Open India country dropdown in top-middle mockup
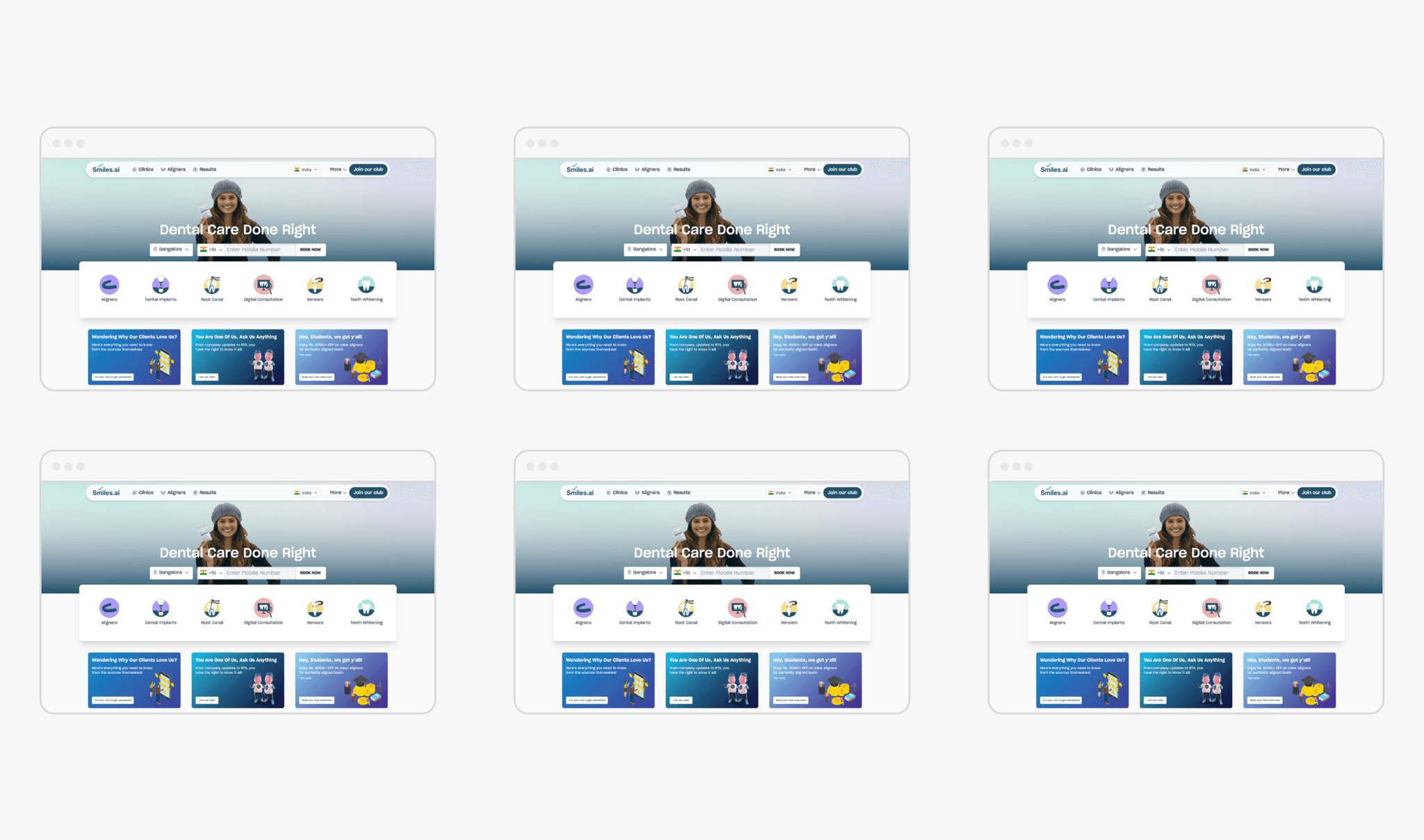 (x=780, y=170)
